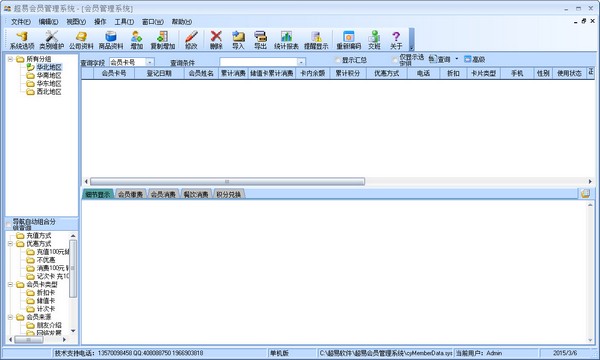Collapse the 所有分组 tree node
The image size is (600, 360).
(x=10, y=59)
